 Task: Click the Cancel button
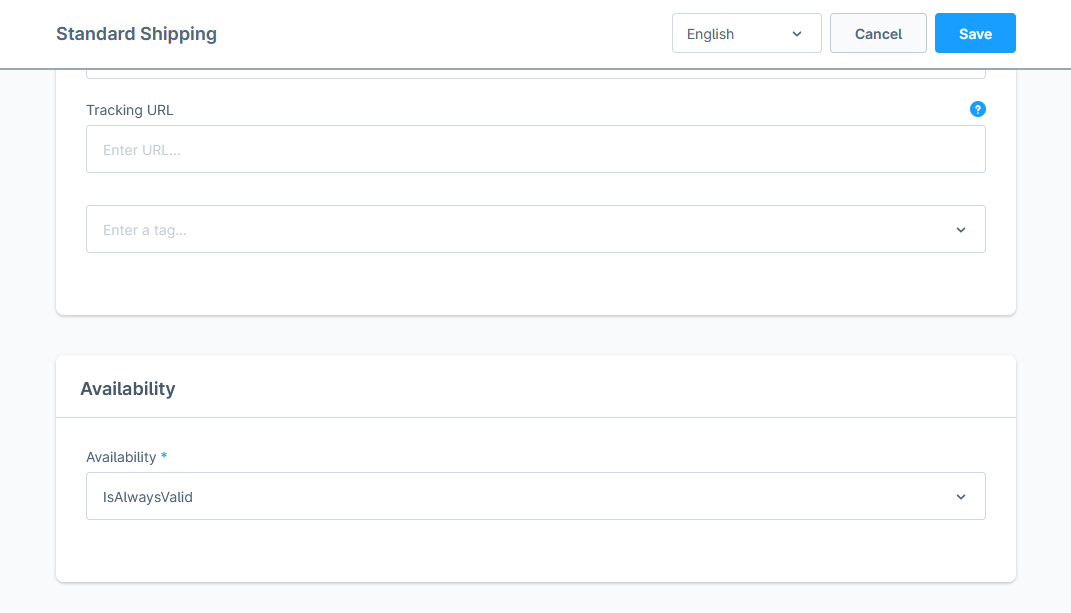(878, 33)
